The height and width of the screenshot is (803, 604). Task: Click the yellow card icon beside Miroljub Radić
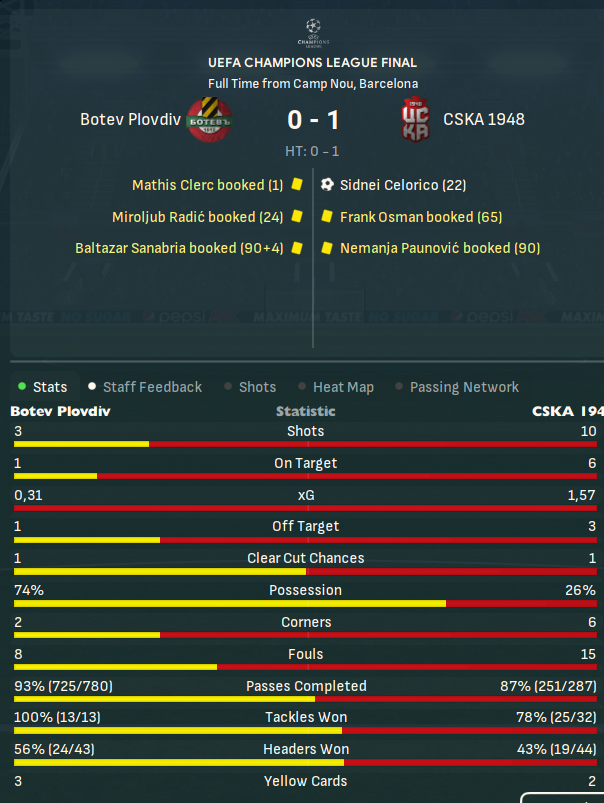297,216
